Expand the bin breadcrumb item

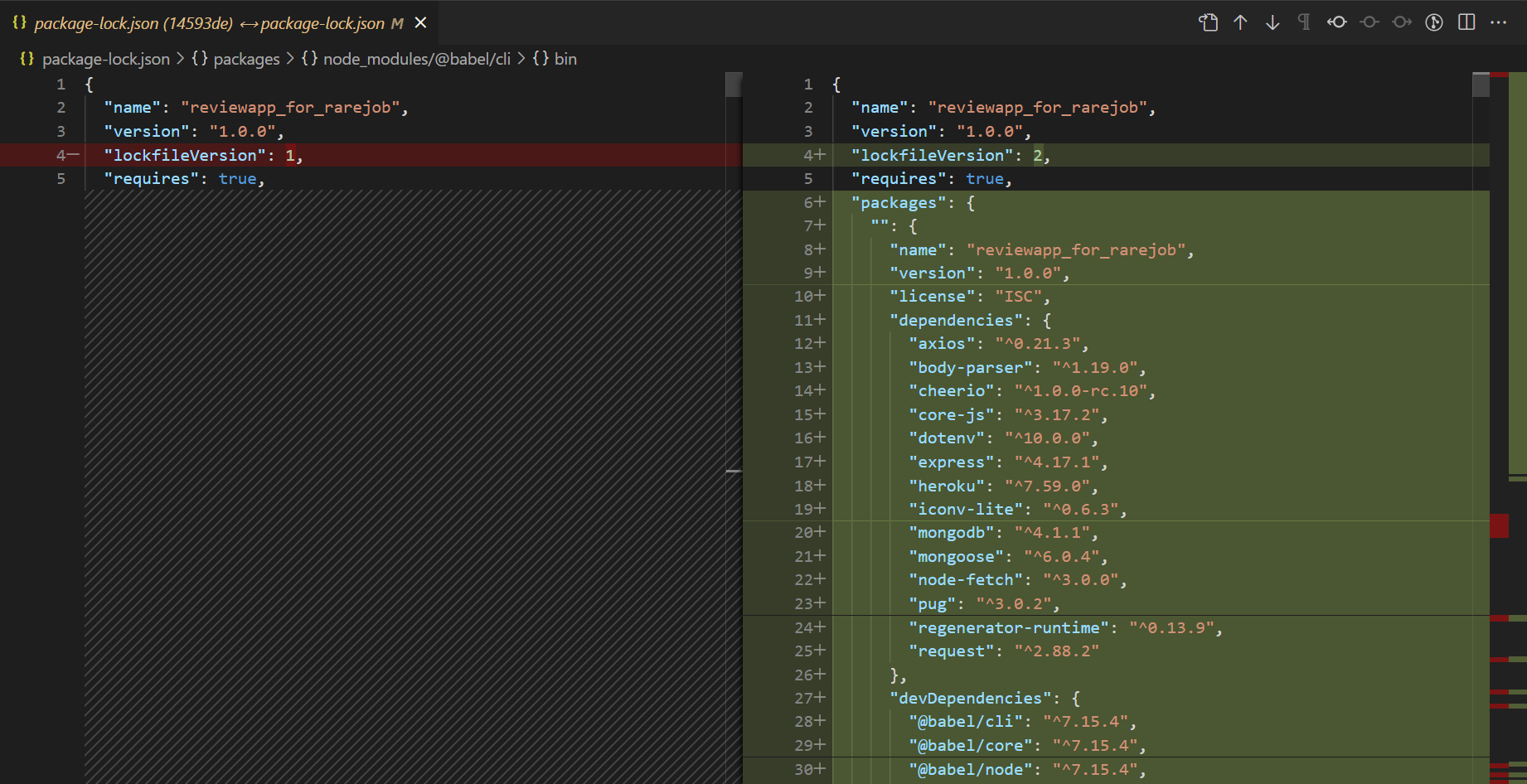567,59
